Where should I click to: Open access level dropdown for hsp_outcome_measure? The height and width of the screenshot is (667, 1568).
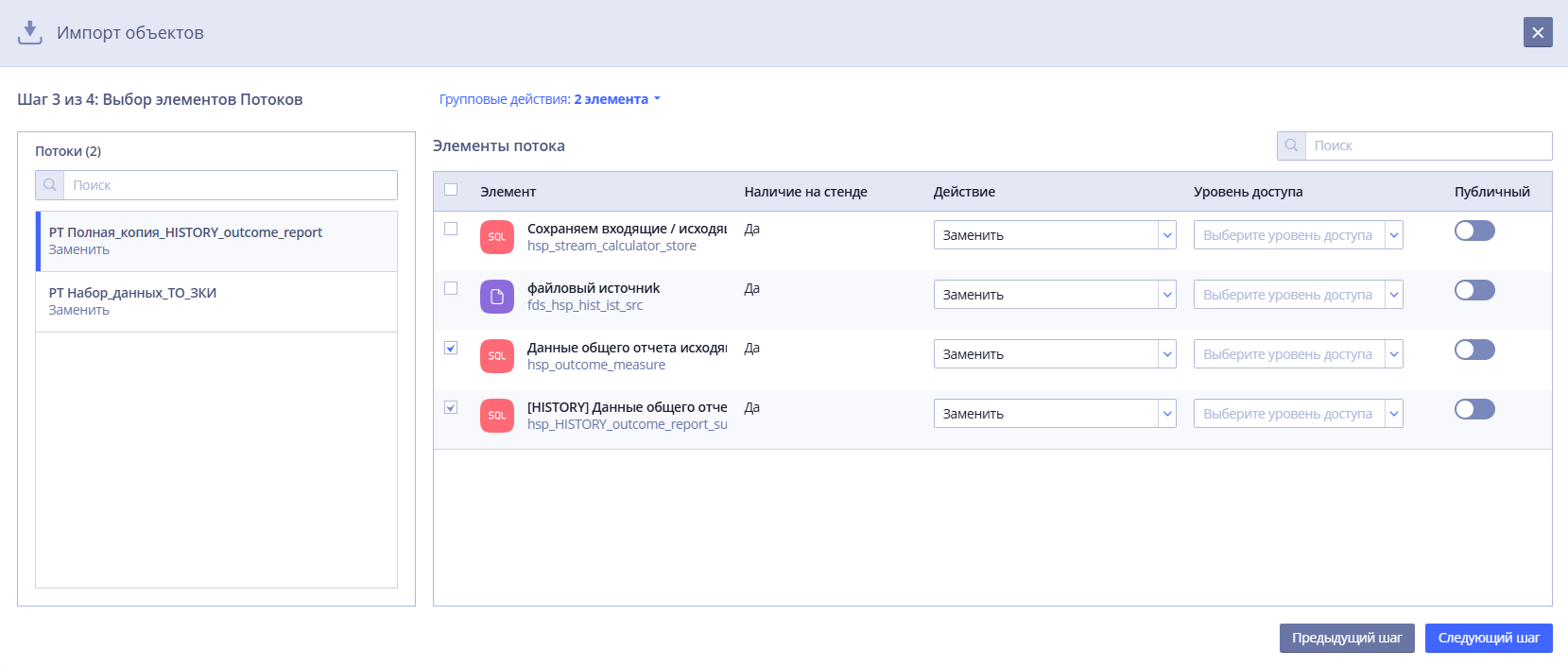pos(1299,354)
